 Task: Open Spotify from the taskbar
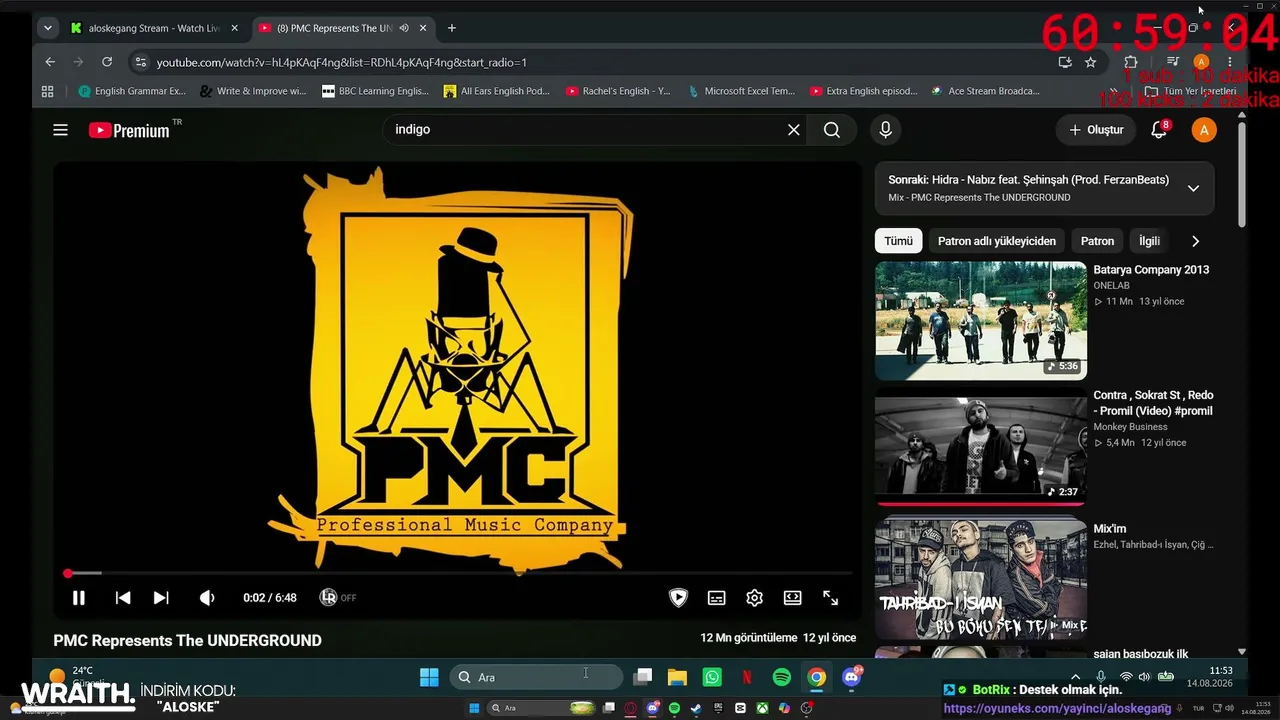click(782, 677)
